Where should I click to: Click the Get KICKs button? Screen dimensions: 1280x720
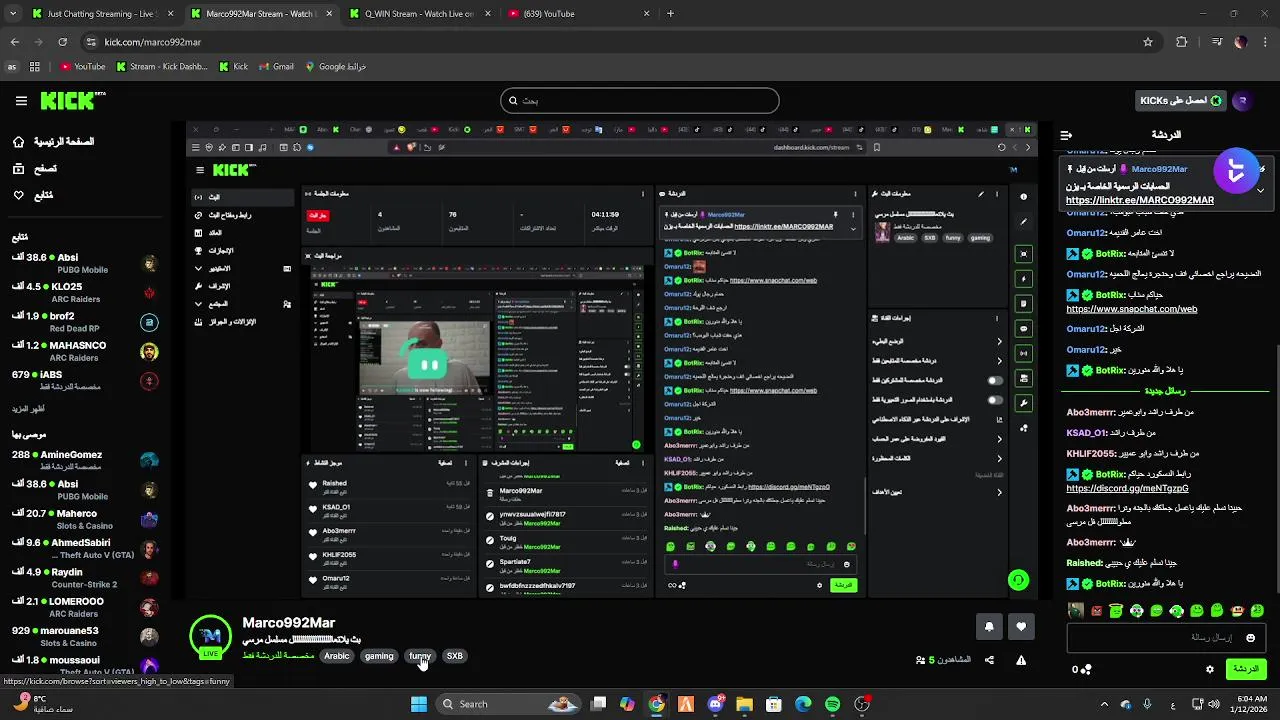click(1181, 100)
